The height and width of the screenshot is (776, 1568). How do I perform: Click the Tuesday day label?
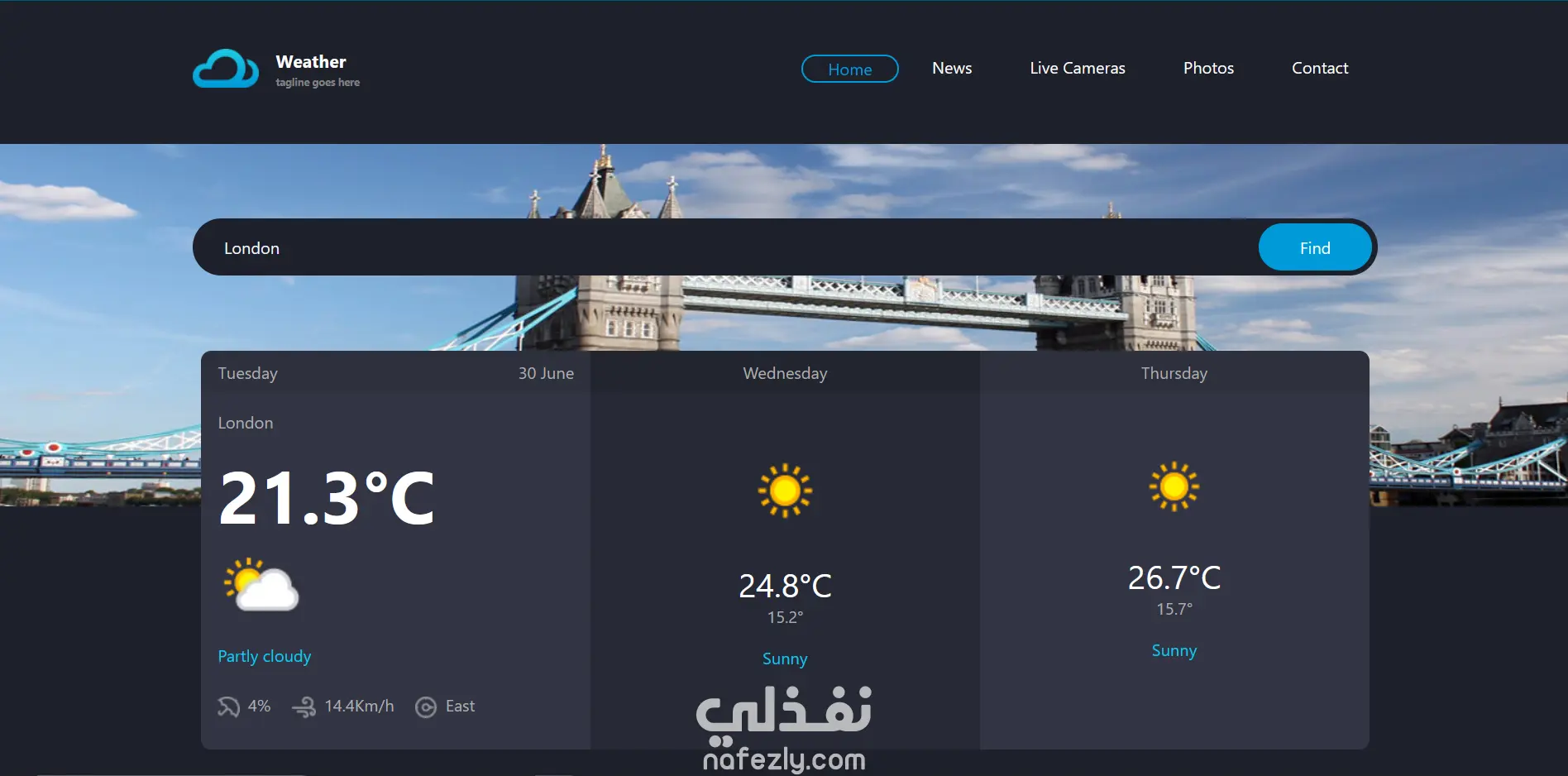[x=248, y=373]
